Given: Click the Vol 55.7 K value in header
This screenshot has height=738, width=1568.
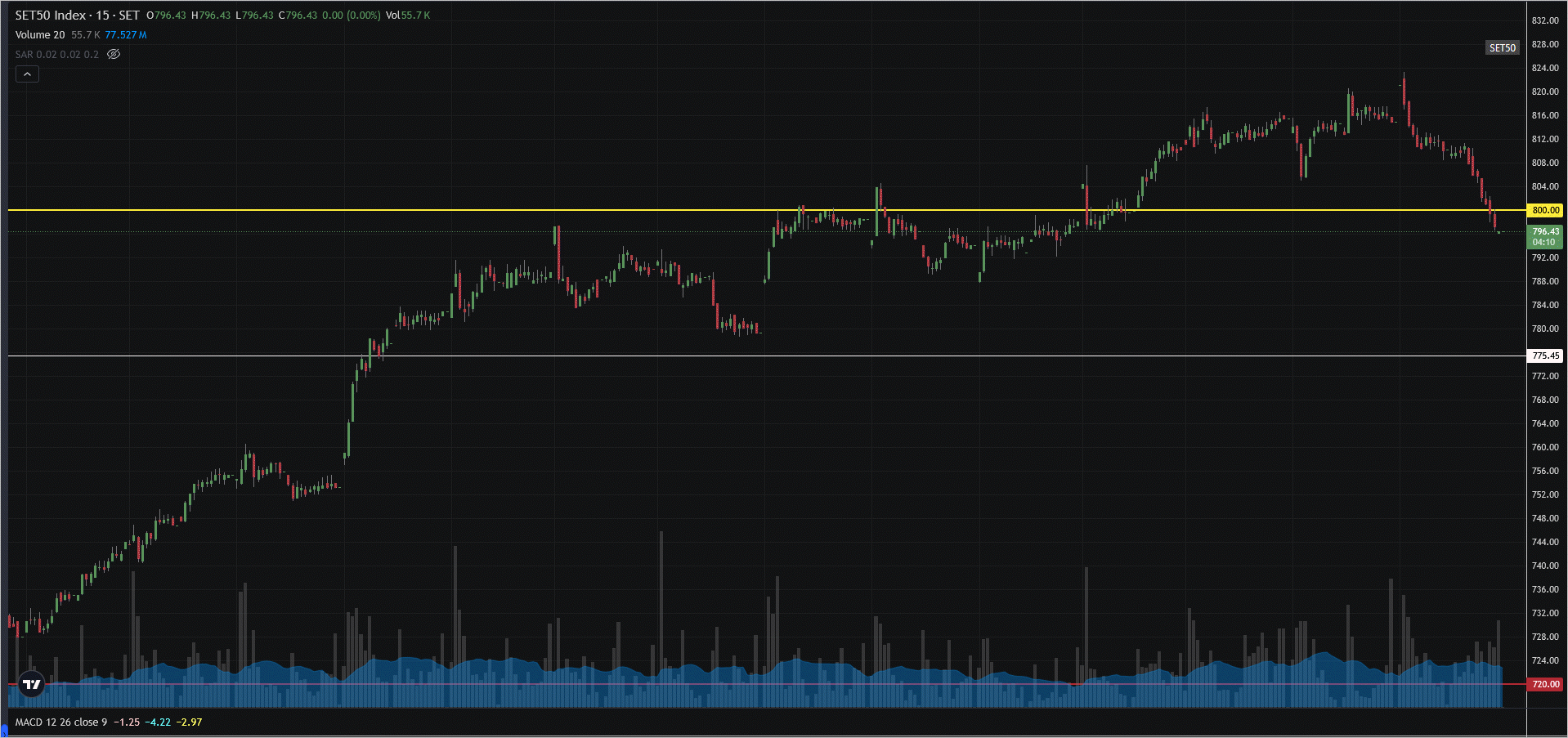Looking at the screenshot, I should [408, 16].
